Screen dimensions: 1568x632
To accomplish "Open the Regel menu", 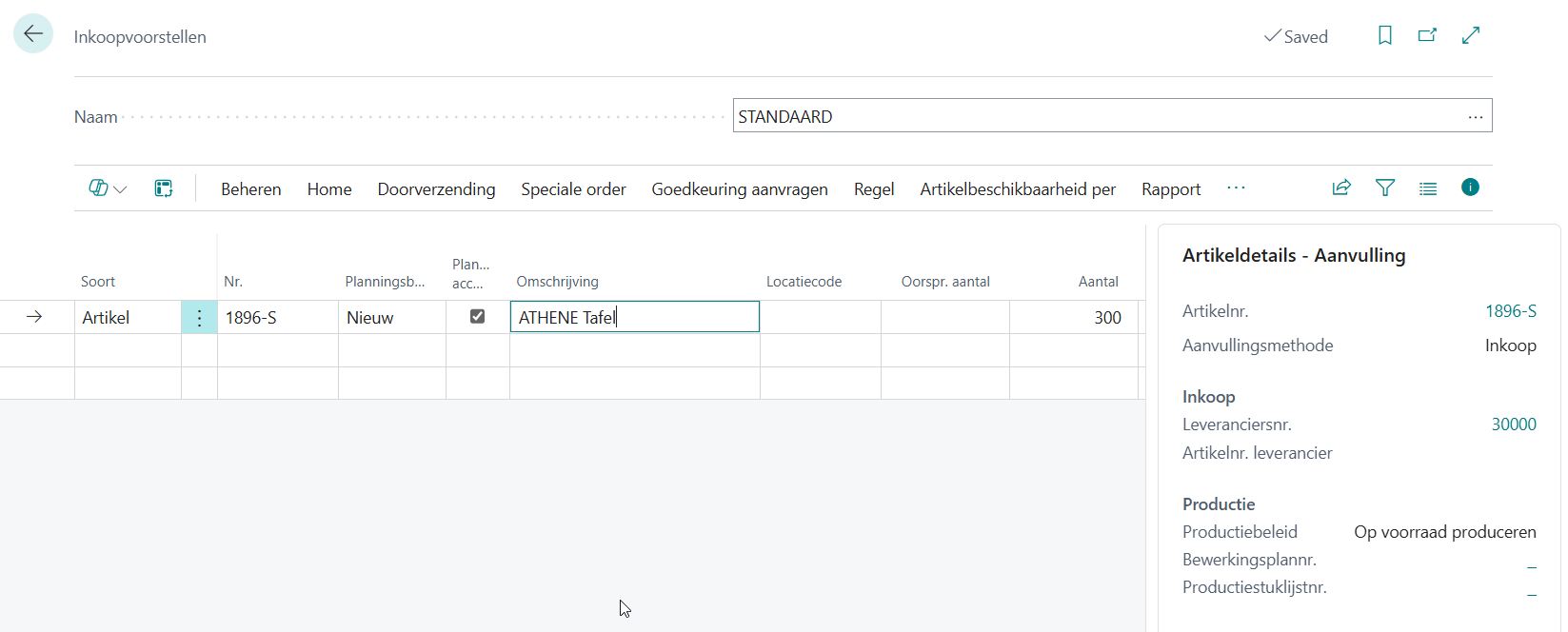I will pyautogui.click(x=874, y=189).
